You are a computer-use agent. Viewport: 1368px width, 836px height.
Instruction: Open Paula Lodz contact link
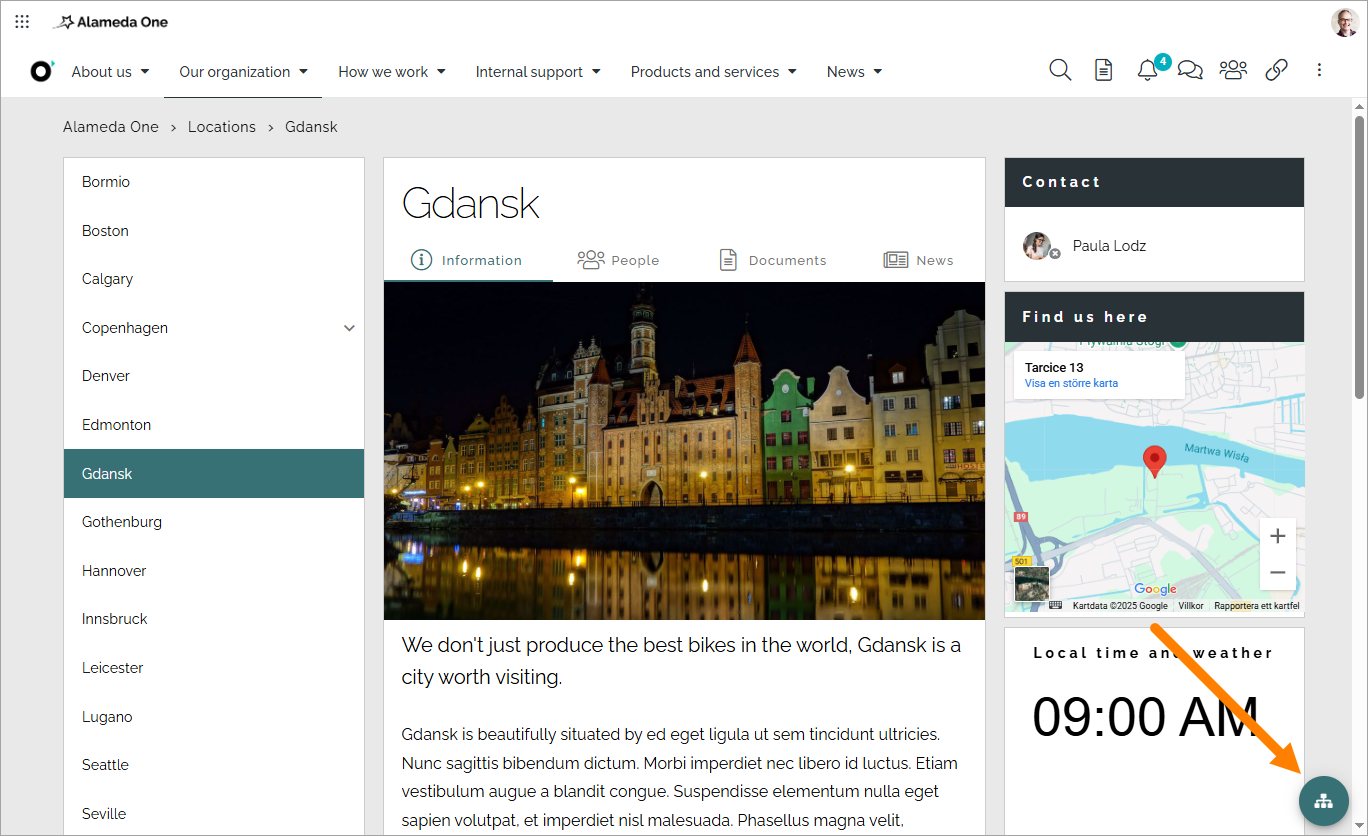(x=1109, y=246)
